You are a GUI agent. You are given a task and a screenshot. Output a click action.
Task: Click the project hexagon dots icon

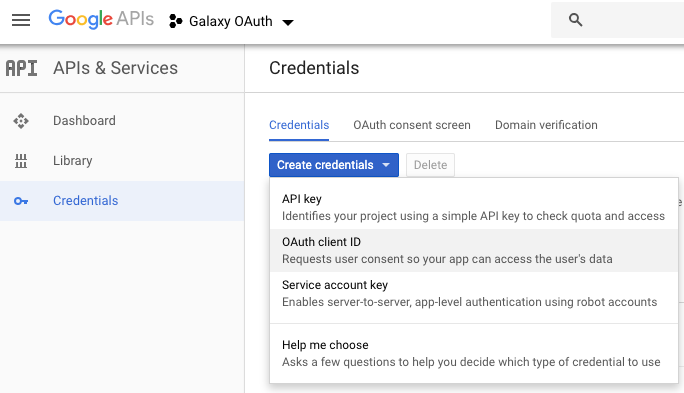coord(175,21)
